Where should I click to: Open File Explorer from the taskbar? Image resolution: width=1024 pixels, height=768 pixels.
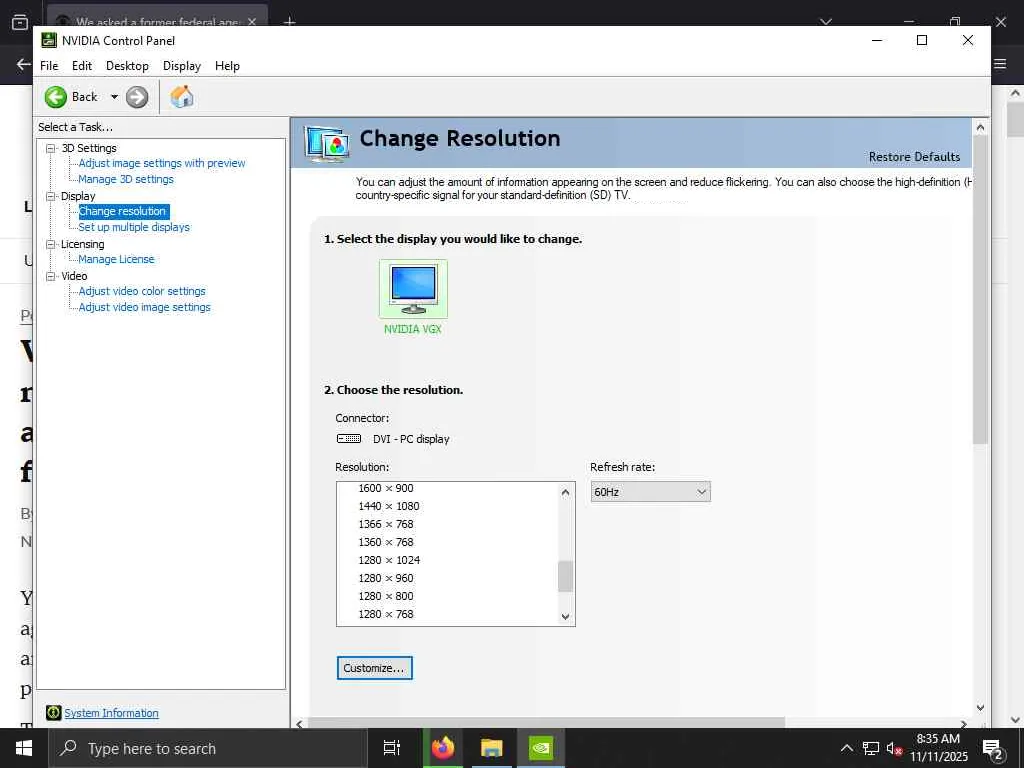(x=492, y=748)
